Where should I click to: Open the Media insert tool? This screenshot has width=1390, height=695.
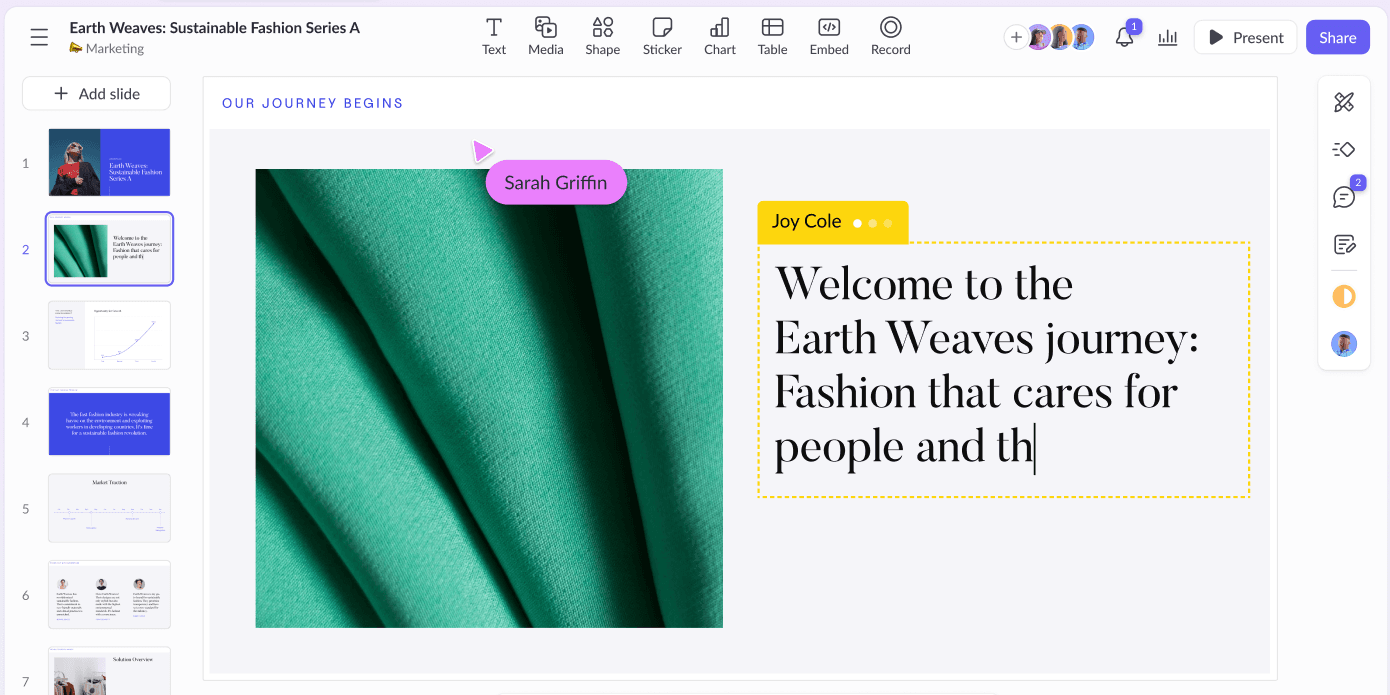[x=545, y=37]
